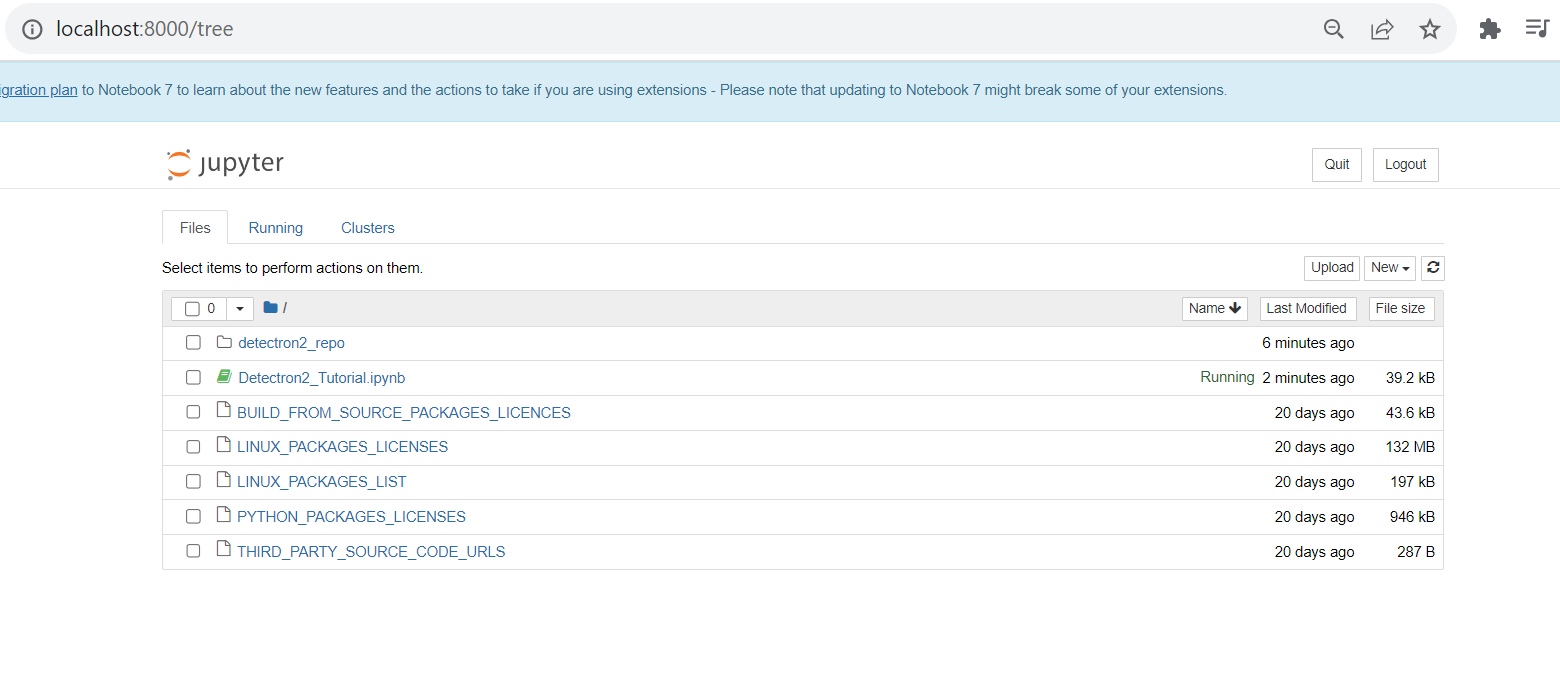Click 'Select items to perform actions' text
Viewport: 1560px width, 697px height.
[292, 268]
